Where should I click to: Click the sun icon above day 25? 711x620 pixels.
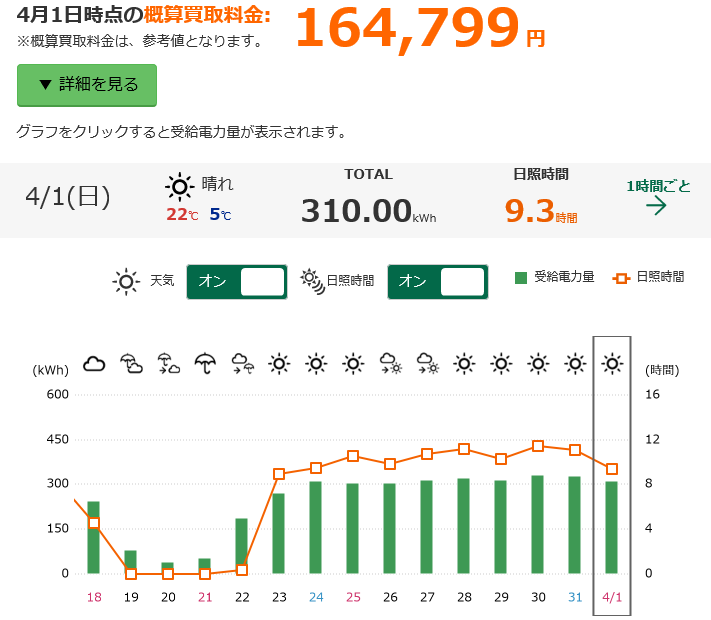tap(353, 364)
